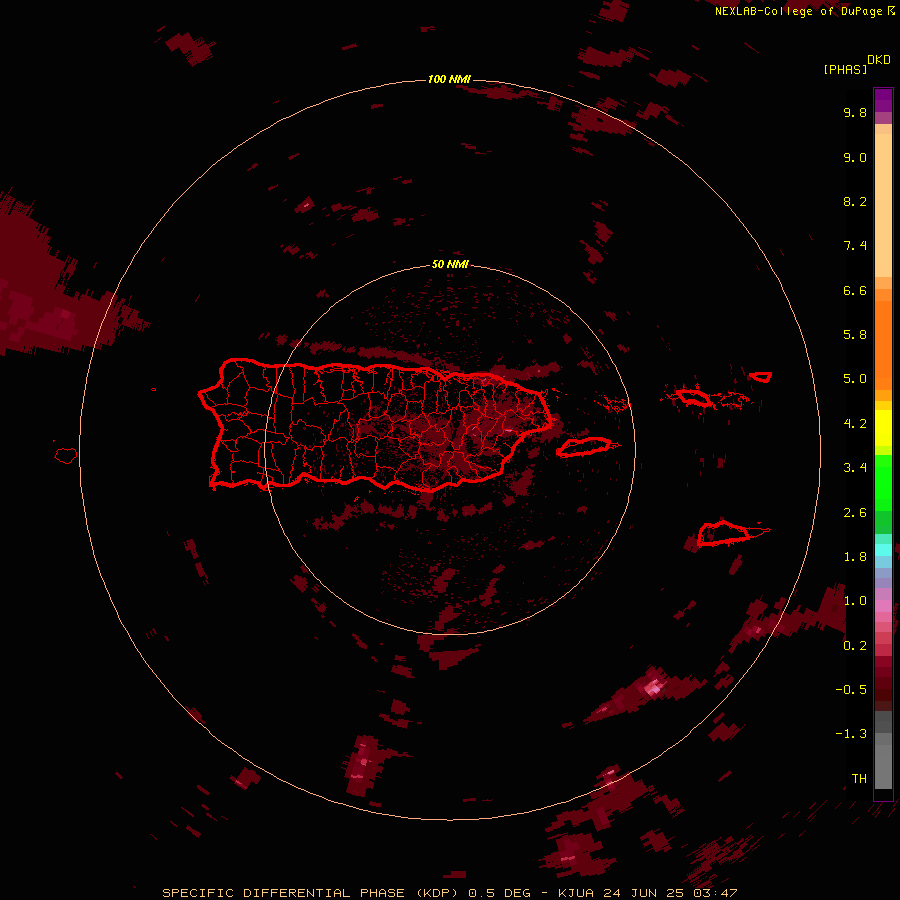Viewport: 900px width, 900px height.
Task: Click the SPECIFIC DIFFERENTIAL PHASE (KDP) title text
Action: click(x=310, y=893)
